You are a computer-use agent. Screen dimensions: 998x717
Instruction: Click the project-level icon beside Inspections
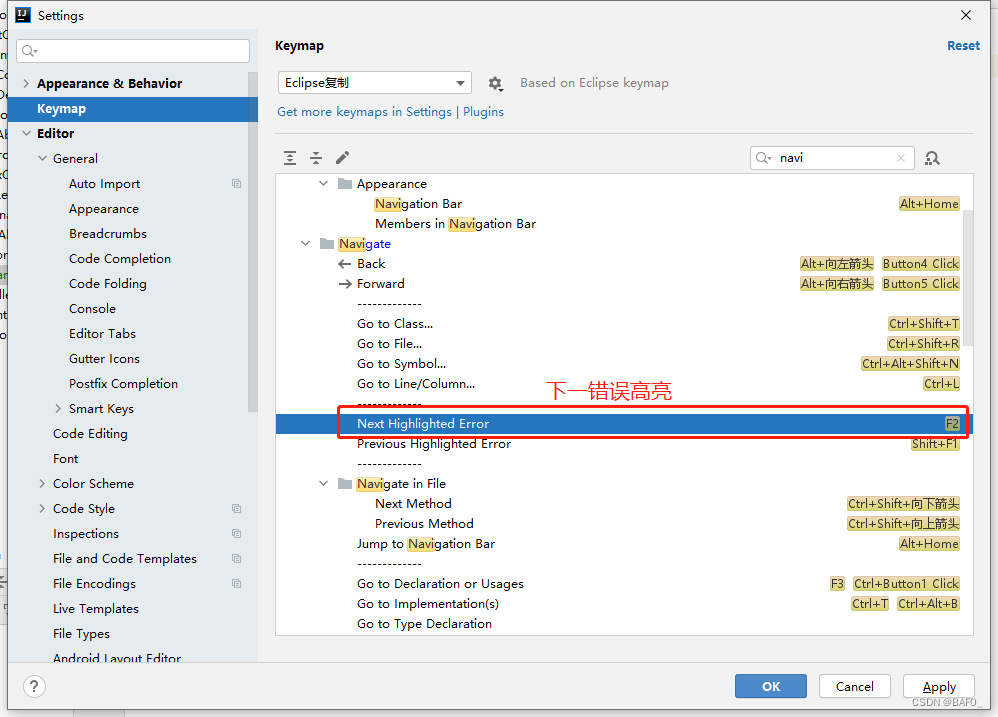click(237, 534)
